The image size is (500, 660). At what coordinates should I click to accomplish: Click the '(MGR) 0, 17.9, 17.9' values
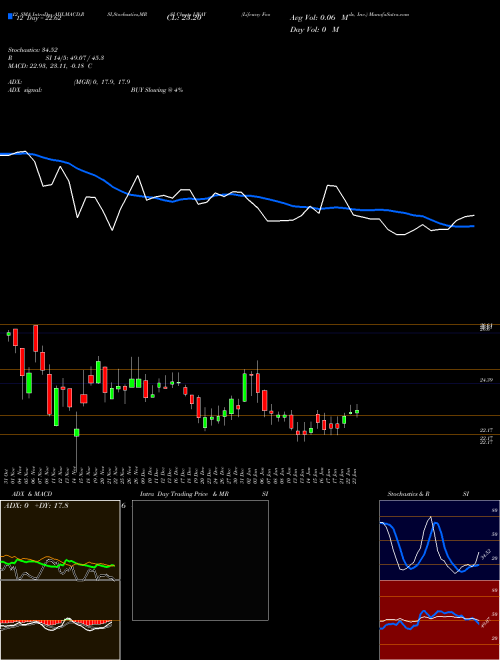(102, 82)
